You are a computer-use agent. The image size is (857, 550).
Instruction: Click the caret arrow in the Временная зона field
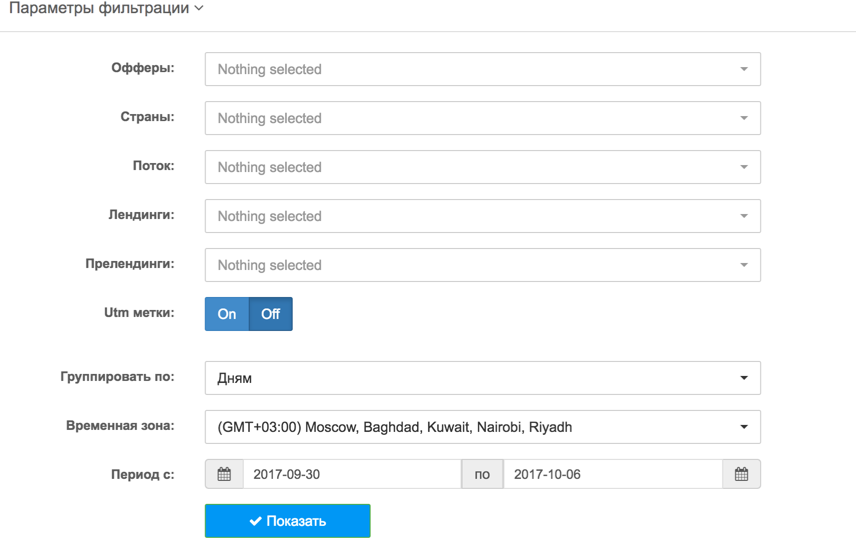click(744, 427)
